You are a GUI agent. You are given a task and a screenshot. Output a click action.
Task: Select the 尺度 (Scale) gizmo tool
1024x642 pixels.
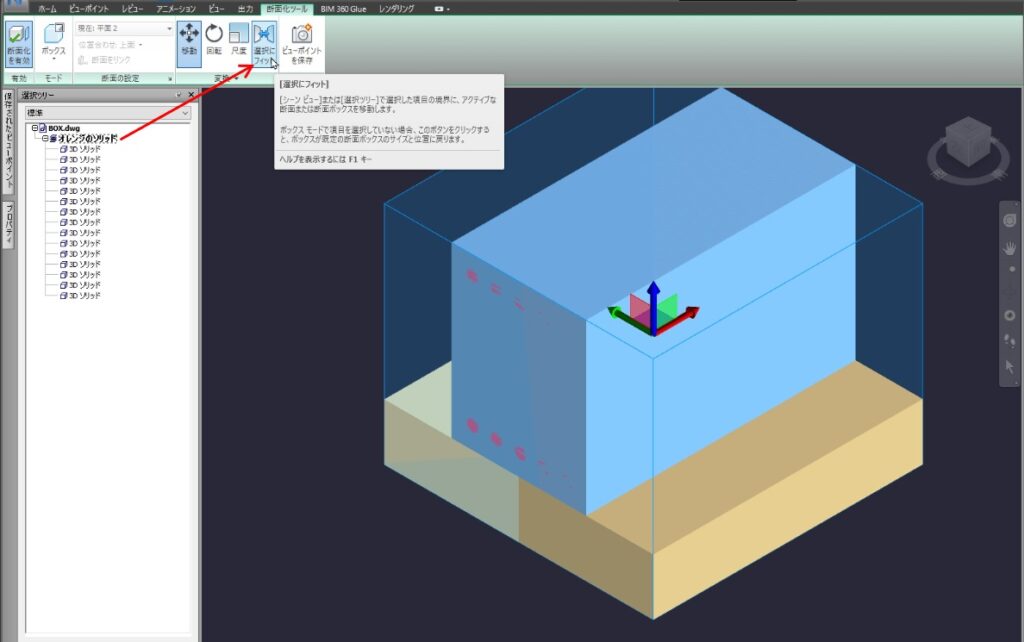coord(239,42)
